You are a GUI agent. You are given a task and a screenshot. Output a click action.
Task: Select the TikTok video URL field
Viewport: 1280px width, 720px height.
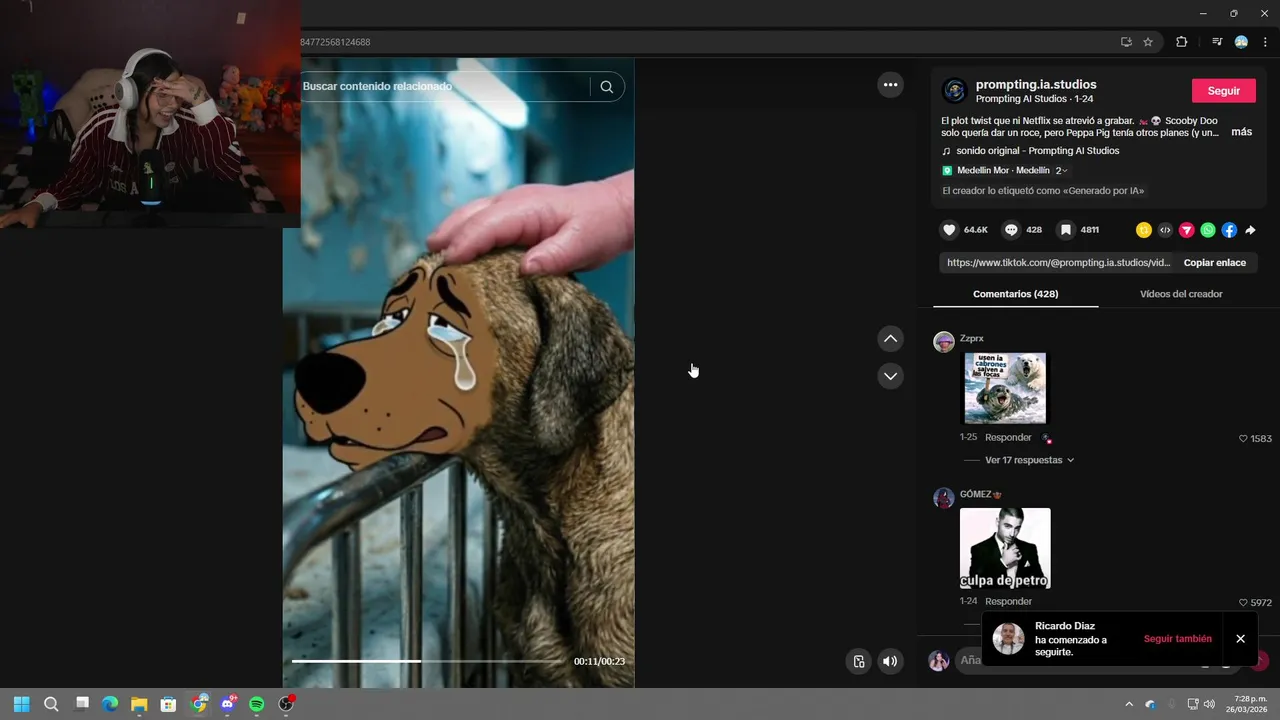coord(1058,263)
